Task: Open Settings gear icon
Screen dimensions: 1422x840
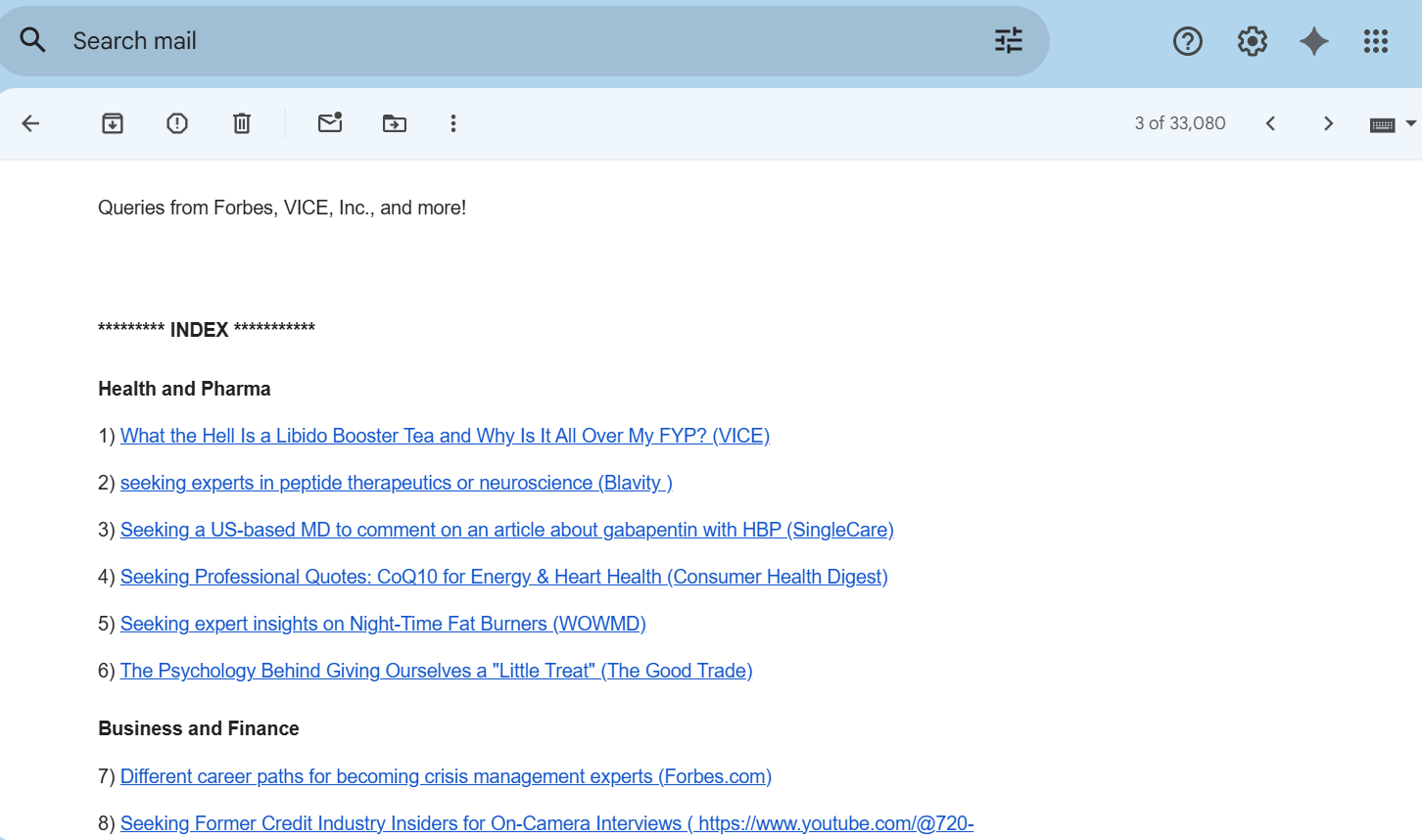Action: [x=1252, y=41]
